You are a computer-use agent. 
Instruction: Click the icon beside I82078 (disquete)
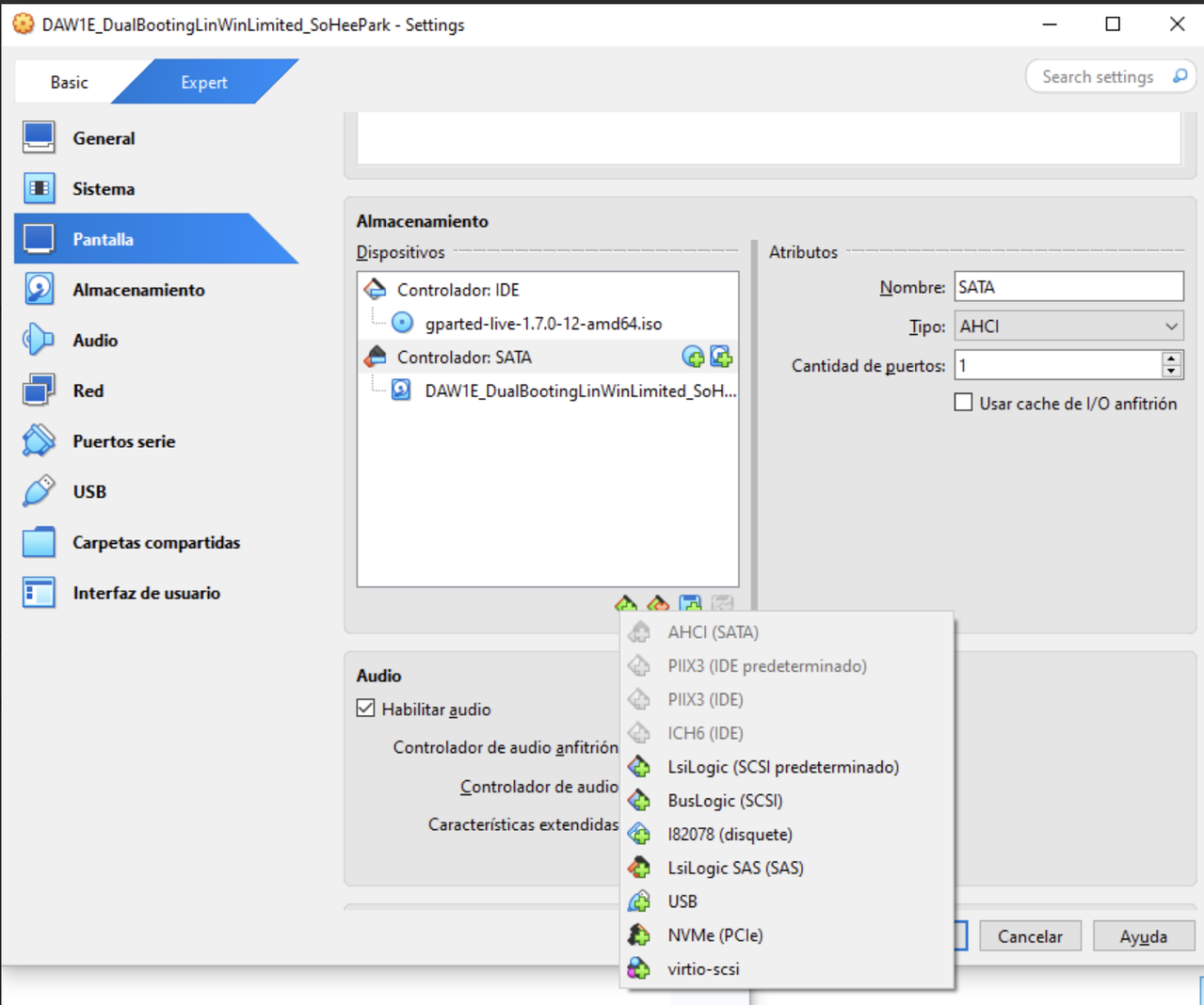(x=639, y=834)
